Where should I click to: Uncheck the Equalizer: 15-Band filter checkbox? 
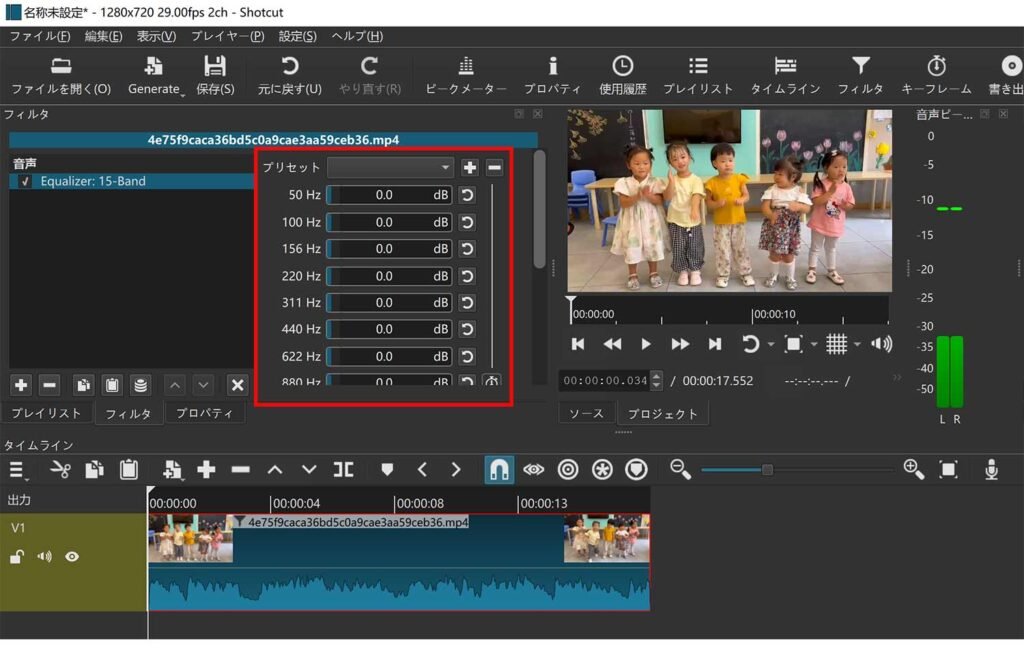click(25, 181)
